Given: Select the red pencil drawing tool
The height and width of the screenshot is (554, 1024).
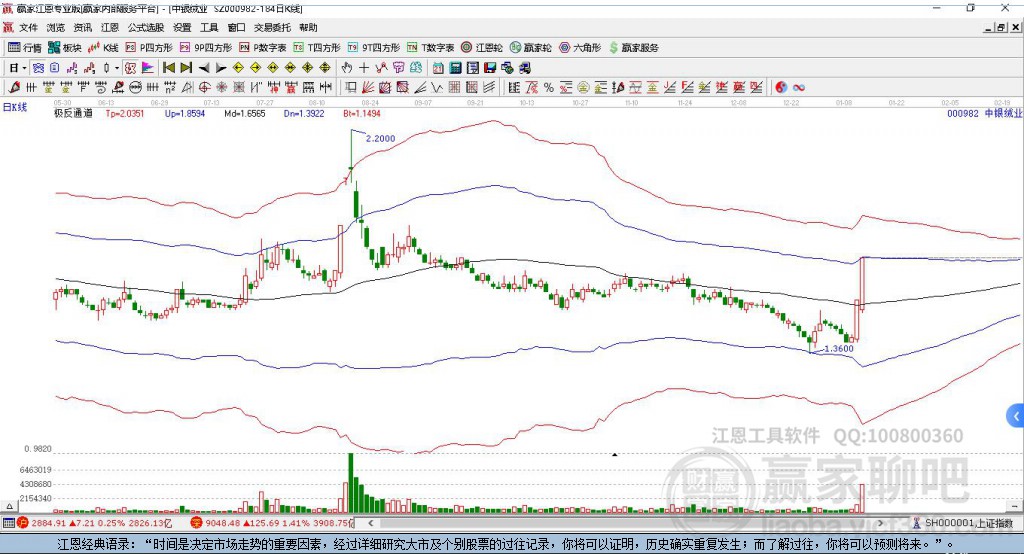Looking at the screenshot, I should (14, 87).
